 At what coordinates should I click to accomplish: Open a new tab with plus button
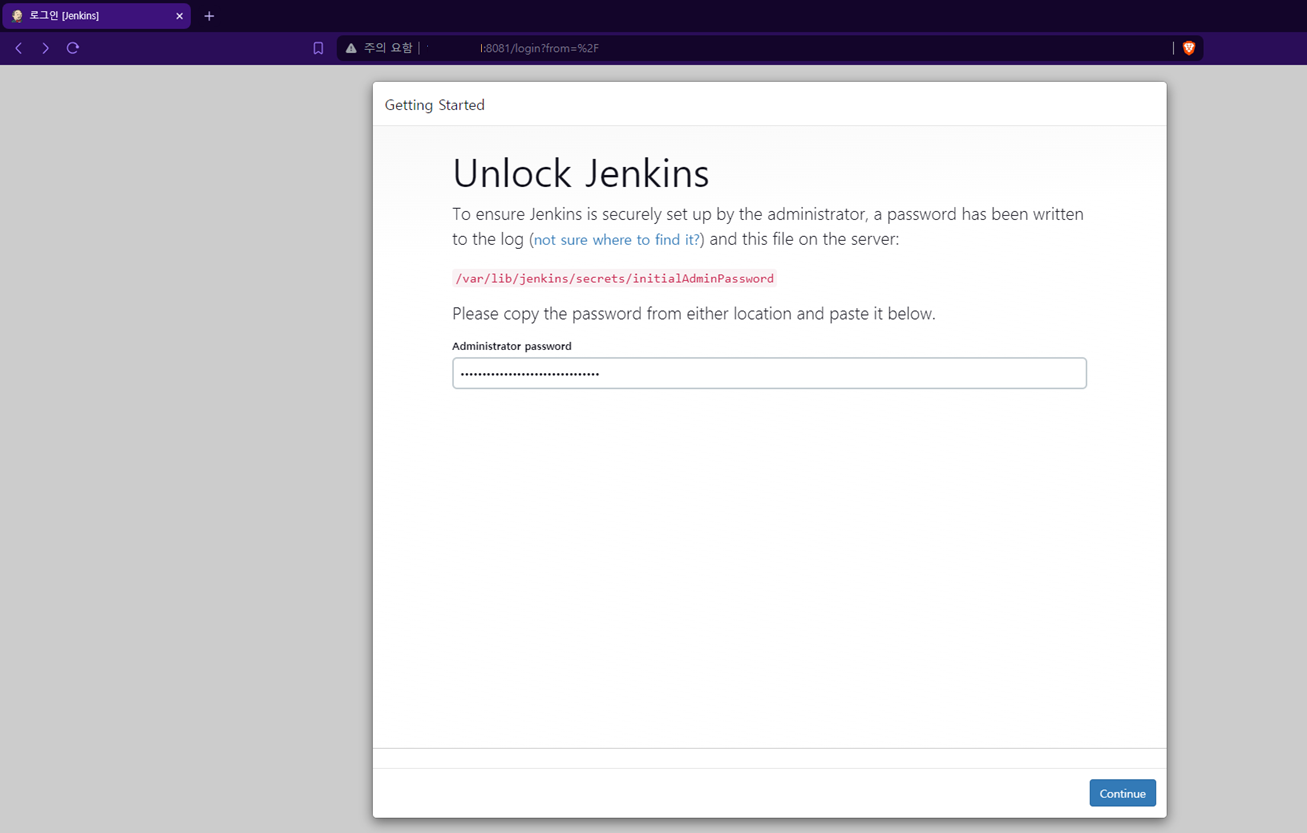pos(209,16)
